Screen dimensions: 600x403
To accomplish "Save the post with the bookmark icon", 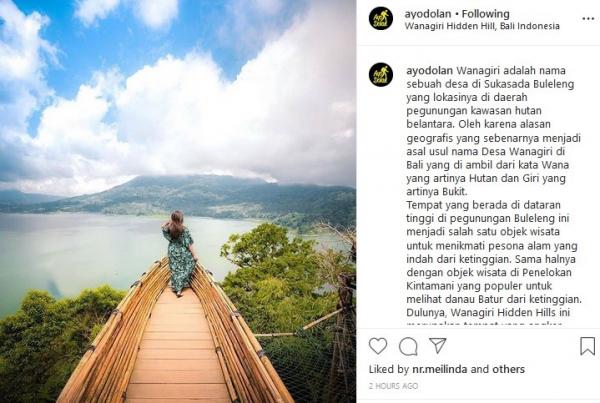I will [x=587, y=346].
